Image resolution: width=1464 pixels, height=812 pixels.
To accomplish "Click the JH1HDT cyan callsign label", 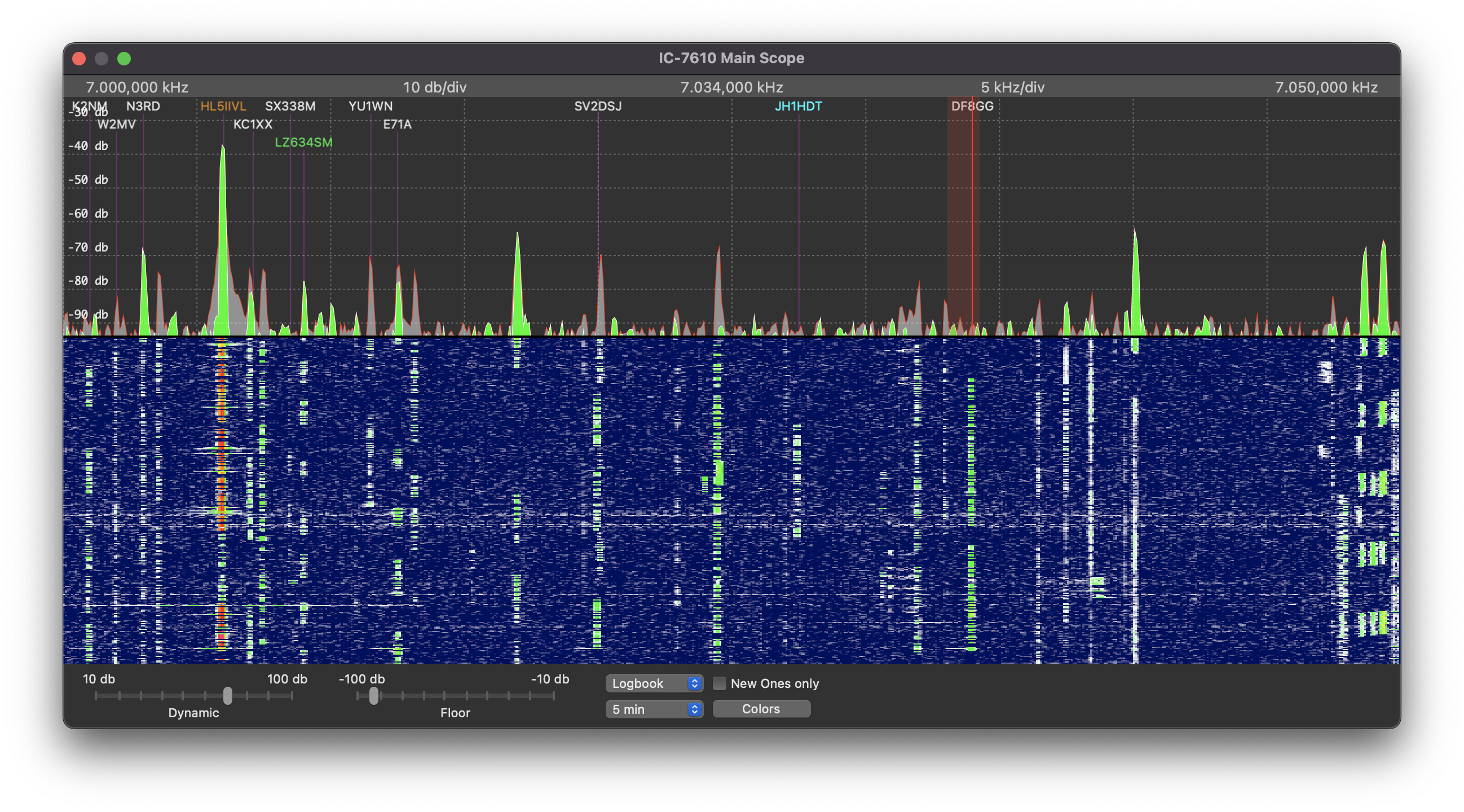I will (798, 106).
